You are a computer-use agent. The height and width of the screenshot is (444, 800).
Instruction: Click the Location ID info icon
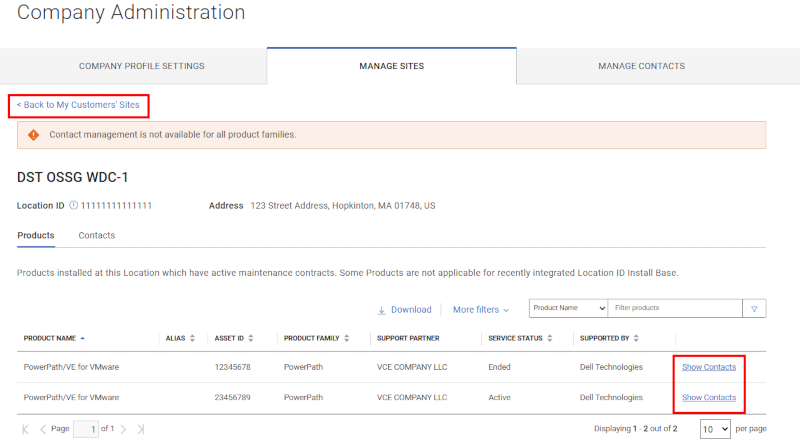click(74, 206)
